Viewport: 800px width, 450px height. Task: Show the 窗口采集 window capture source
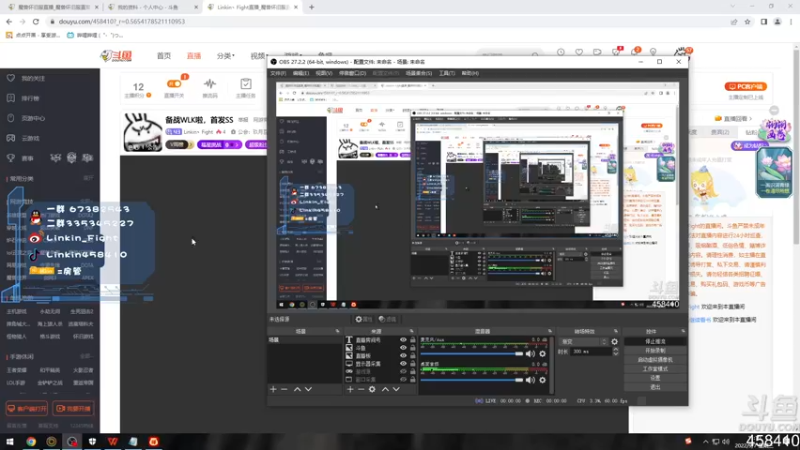tap(403, 380)
